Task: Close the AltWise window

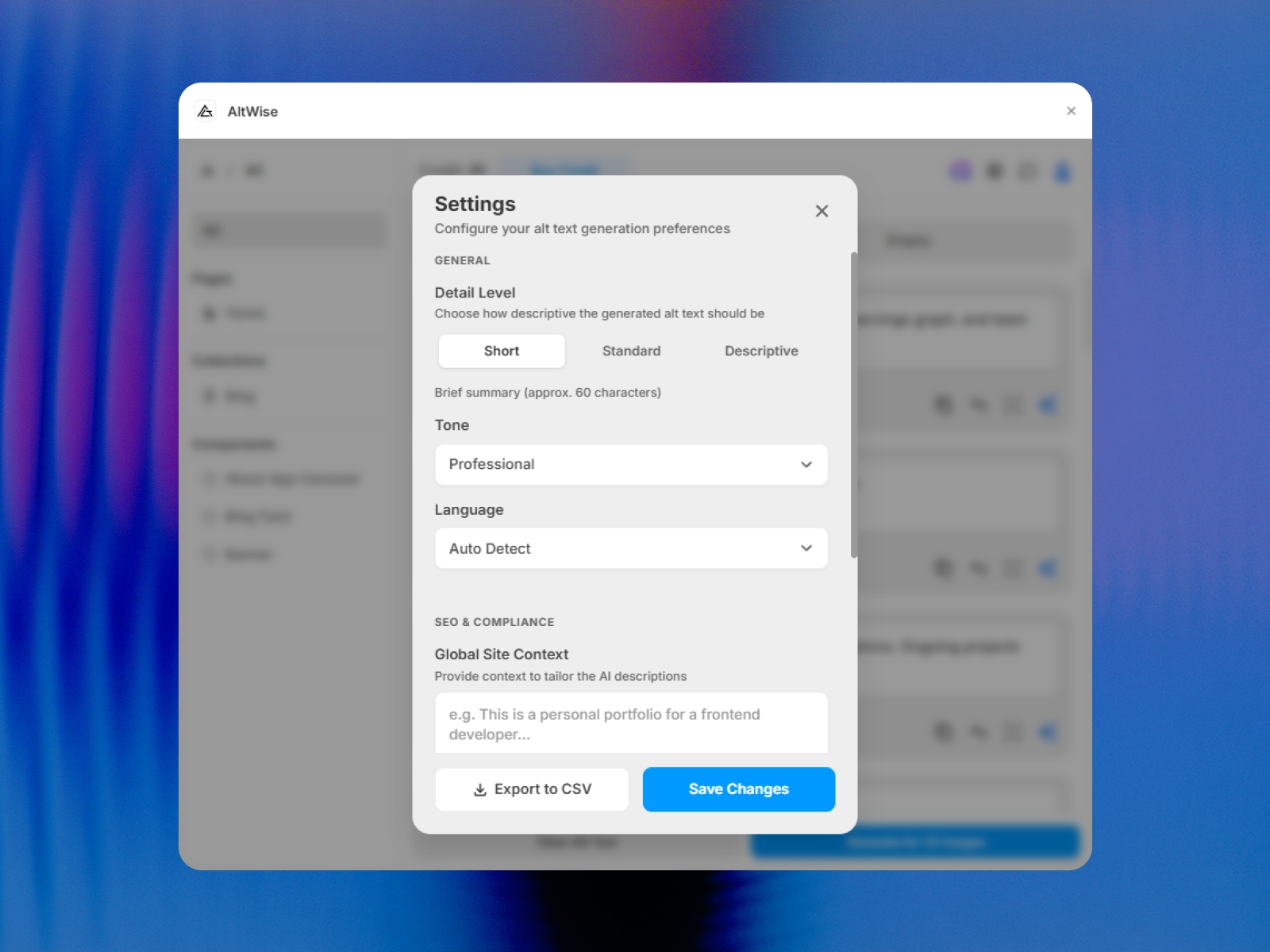Action: tap(1071, 111)
